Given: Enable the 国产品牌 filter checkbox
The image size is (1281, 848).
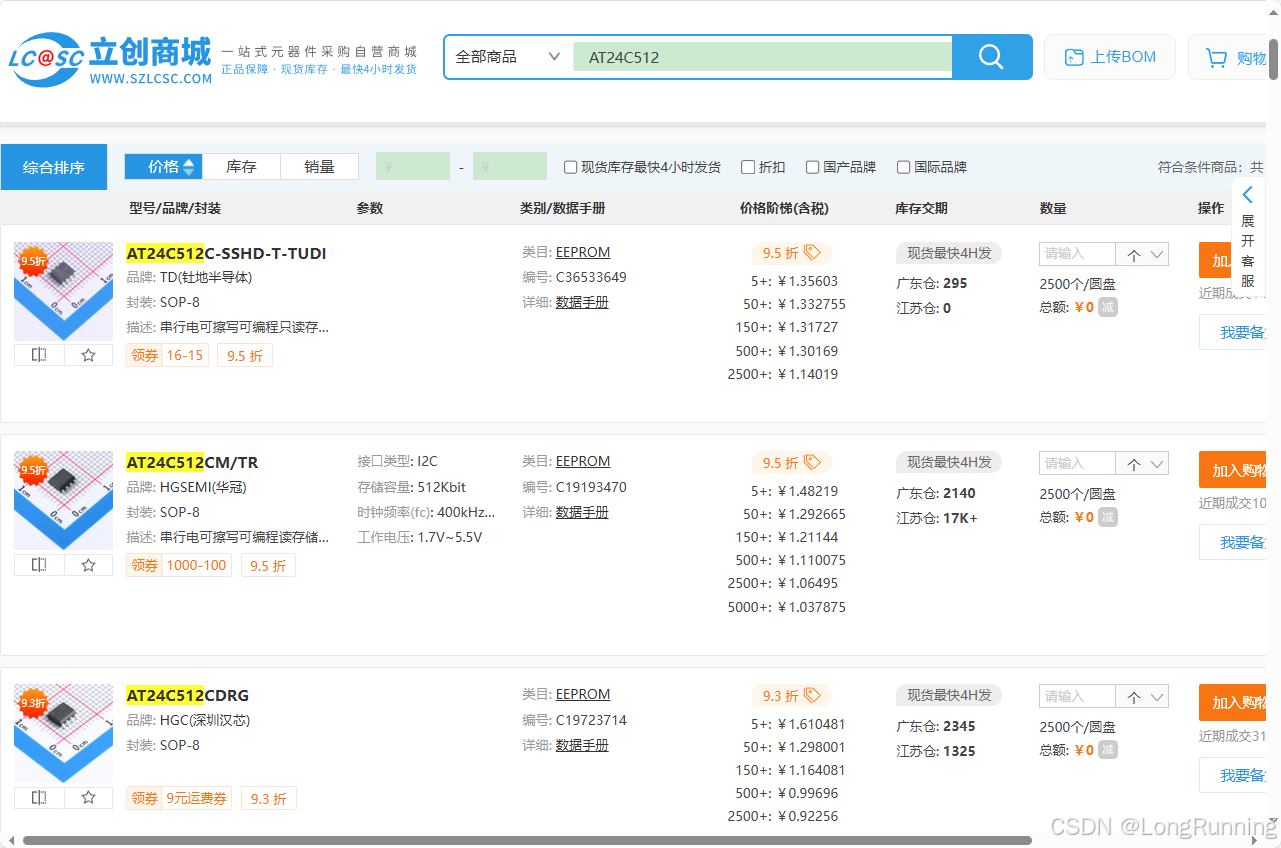Looking at the screenshot, I should coord(813,167).
